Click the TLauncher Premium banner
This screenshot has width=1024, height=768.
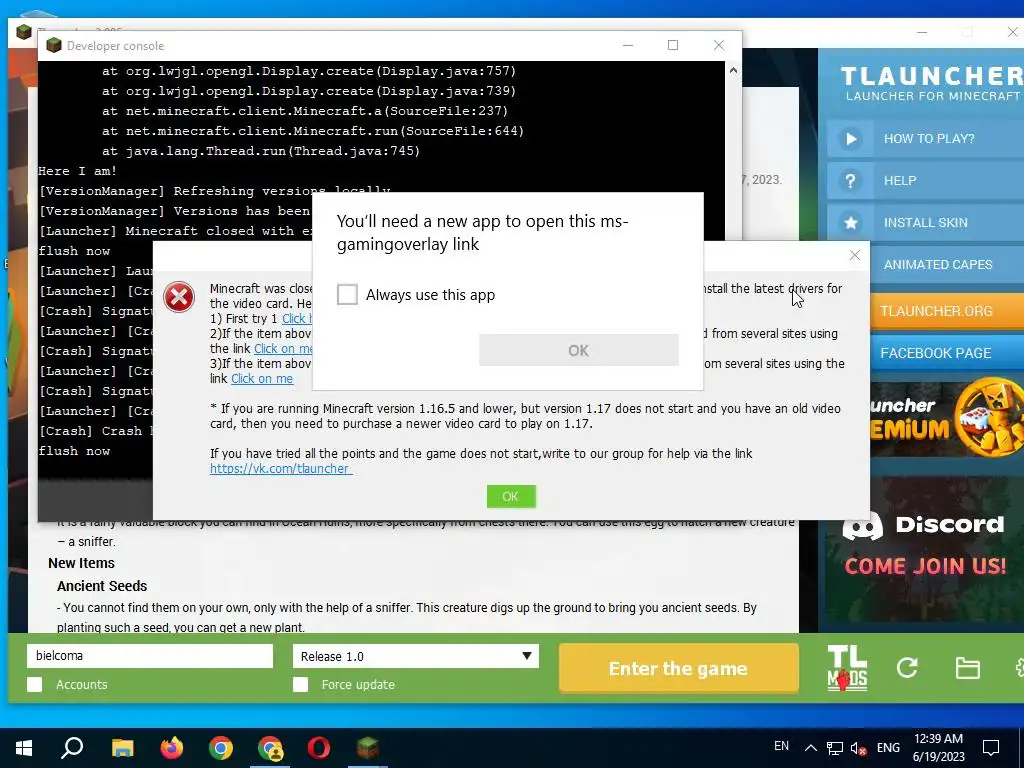point(947,420)
